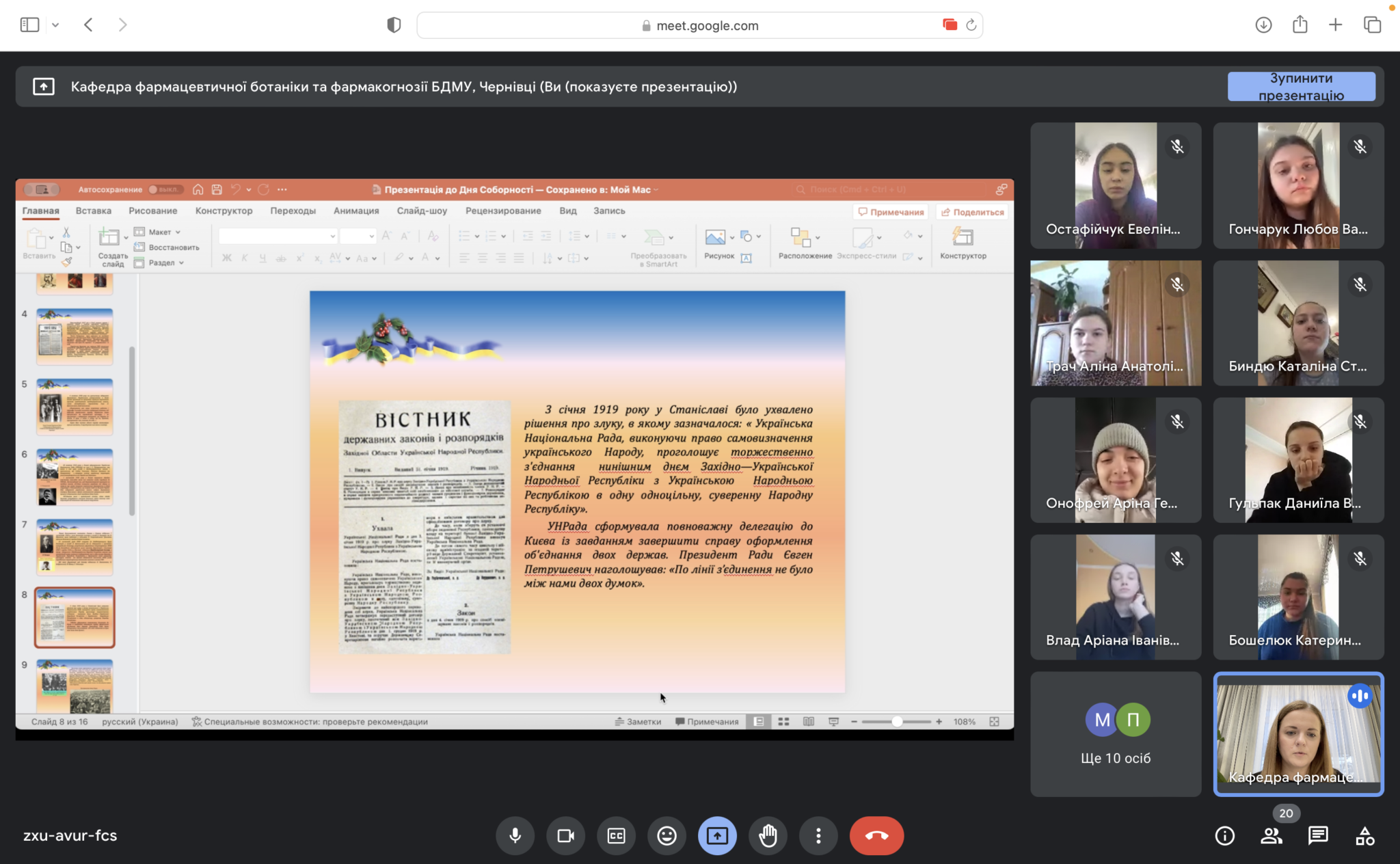Open the chat with everyone icon
Viewport: 1400px width, 864px height.
pos(1317,835)
